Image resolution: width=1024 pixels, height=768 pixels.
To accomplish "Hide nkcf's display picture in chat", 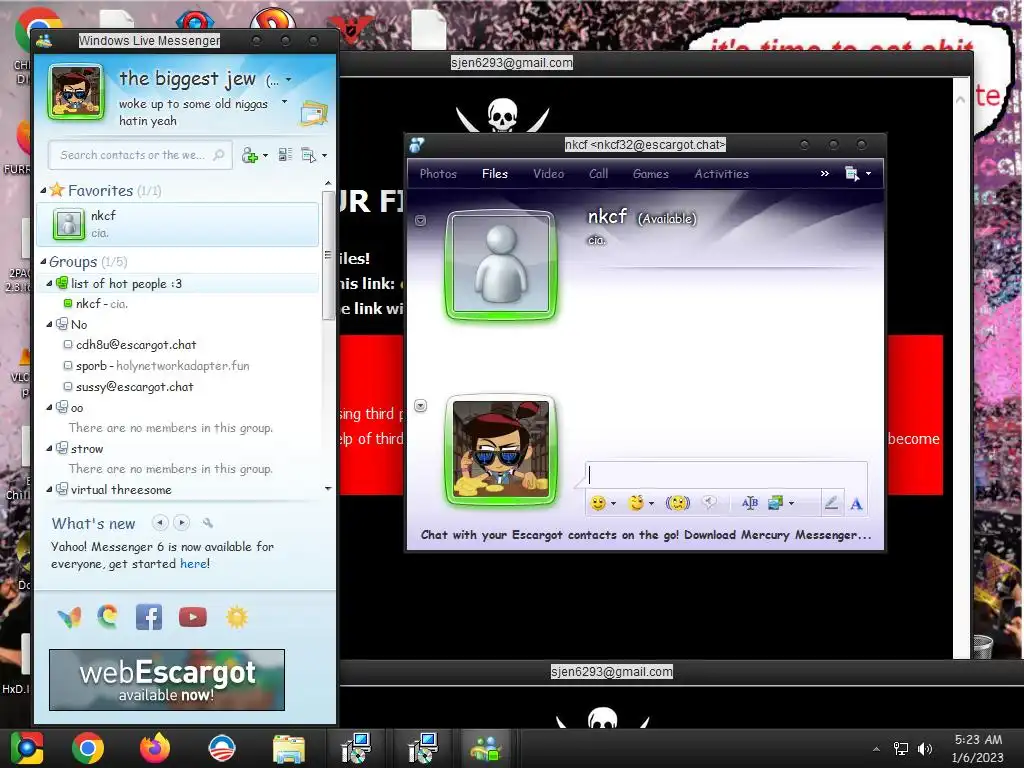I will pyautogui.click(x=421, y=221).
